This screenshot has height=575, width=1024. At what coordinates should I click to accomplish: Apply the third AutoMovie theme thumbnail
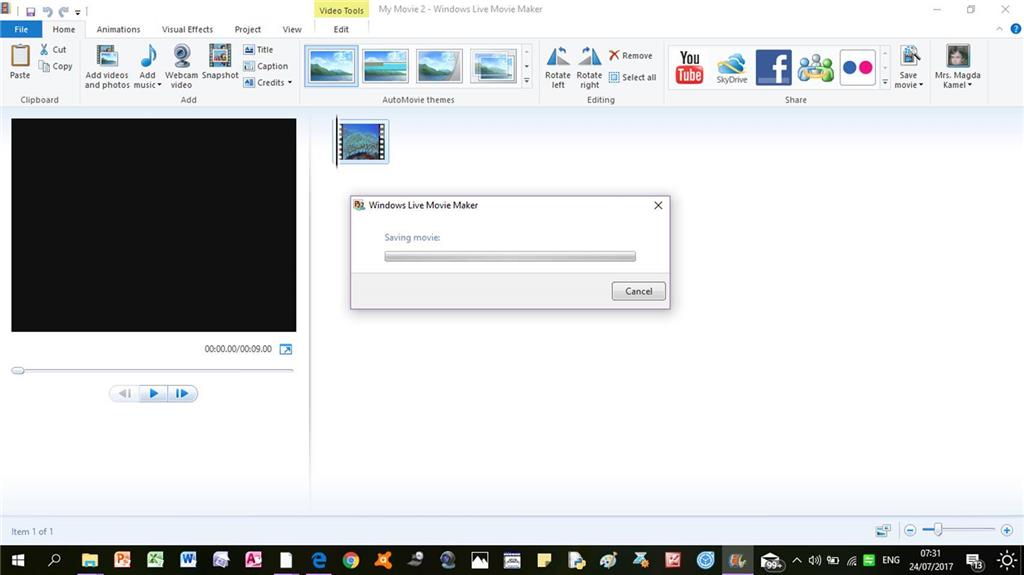pyautogui.click(x=439, y=66)
